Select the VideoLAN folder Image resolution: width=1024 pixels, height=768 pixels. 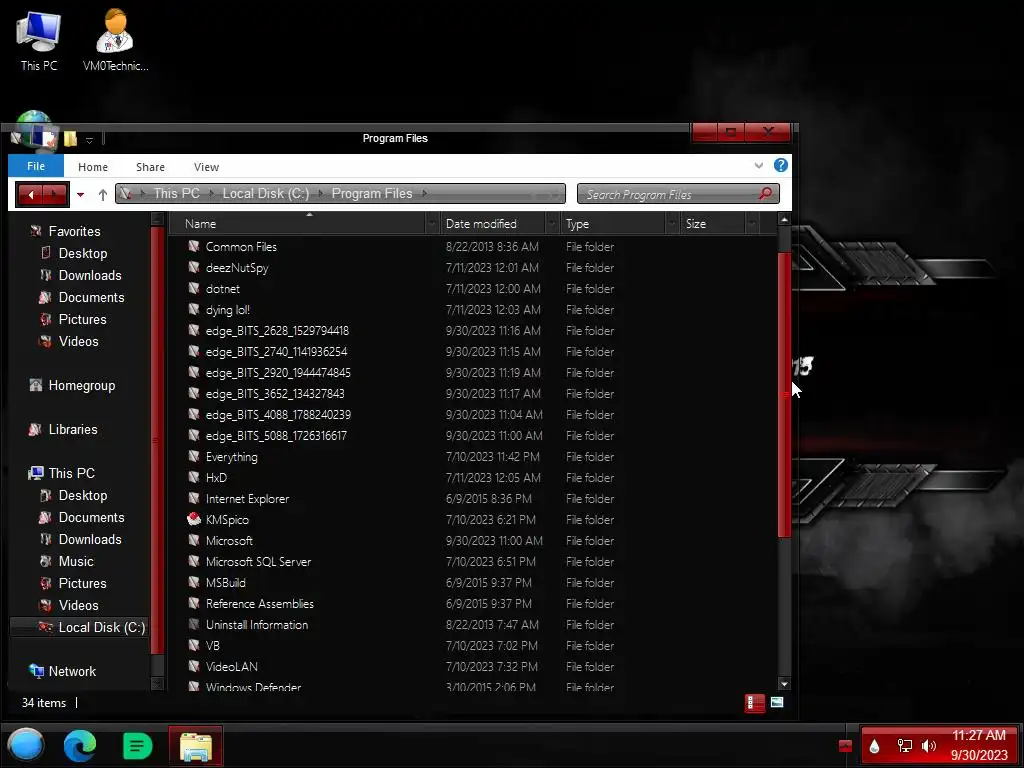tap(231, 666)
